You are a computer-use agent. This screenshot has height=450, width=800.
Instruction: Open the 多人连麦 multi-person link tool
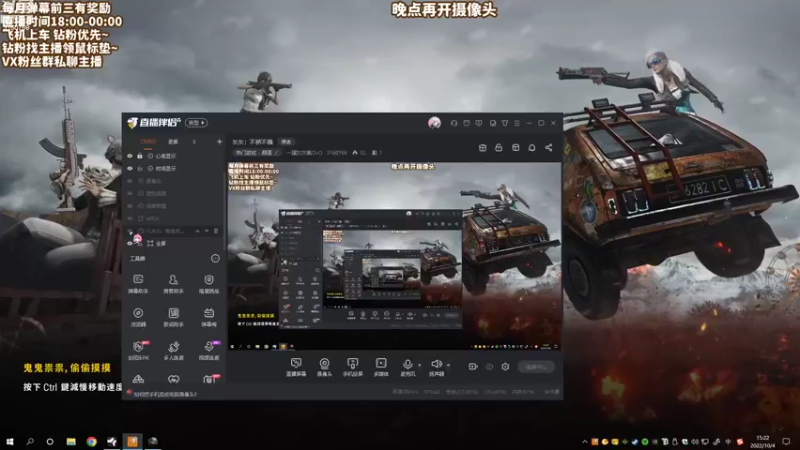173,351
